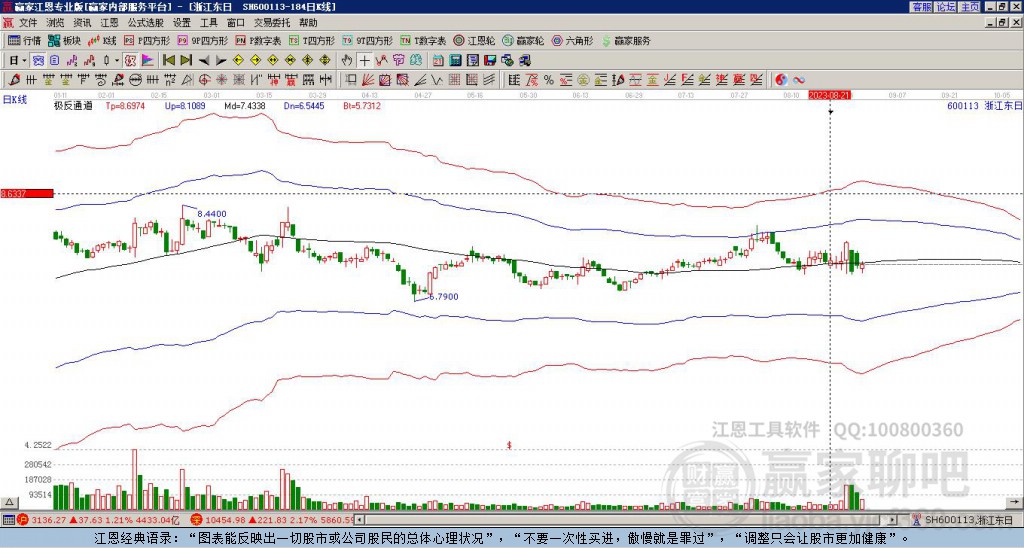Open the 交易委托 menu
1024x548 pixels.
tap(272, 23)
